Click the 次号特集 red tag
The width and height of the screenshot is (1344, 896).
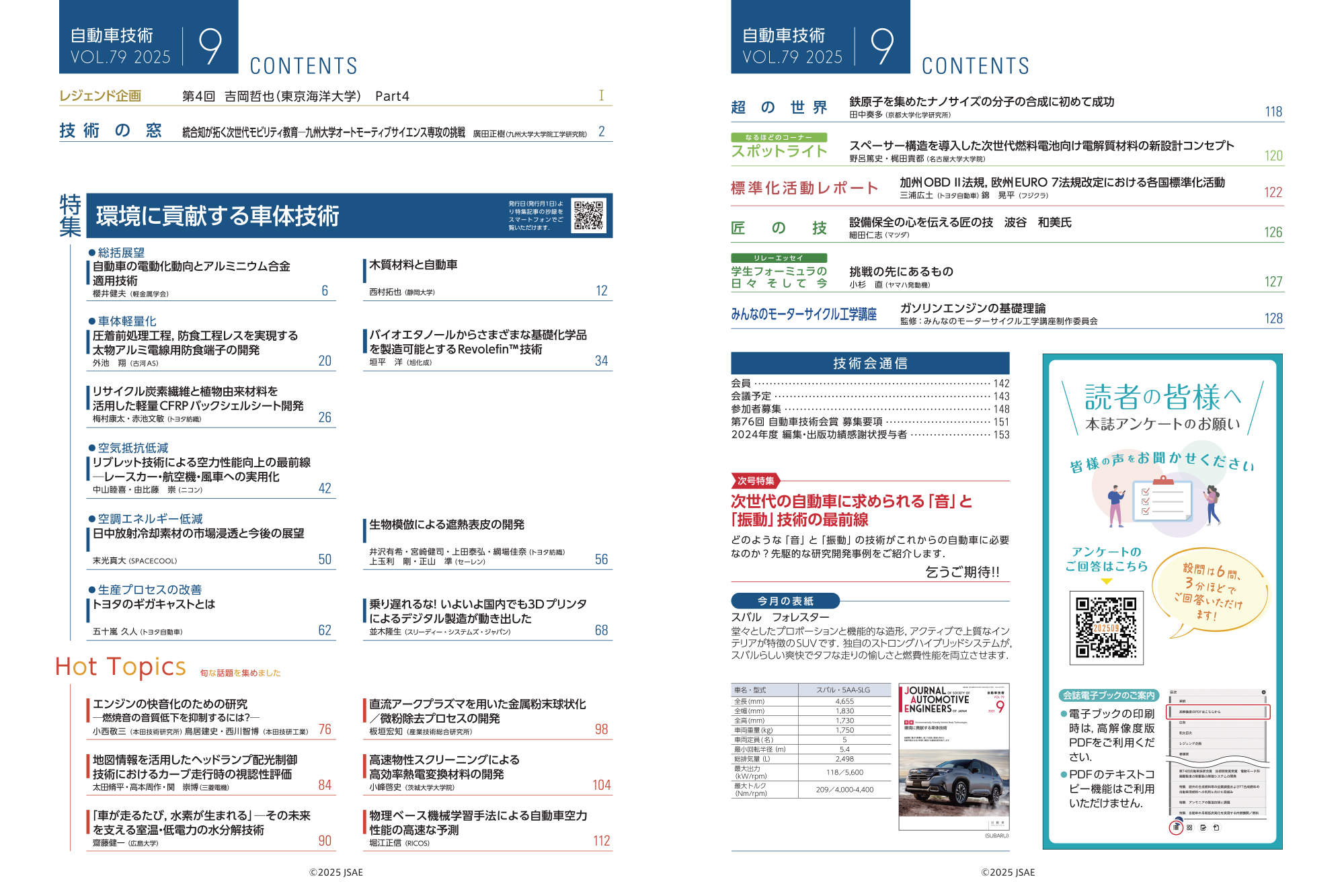(755, 481)
